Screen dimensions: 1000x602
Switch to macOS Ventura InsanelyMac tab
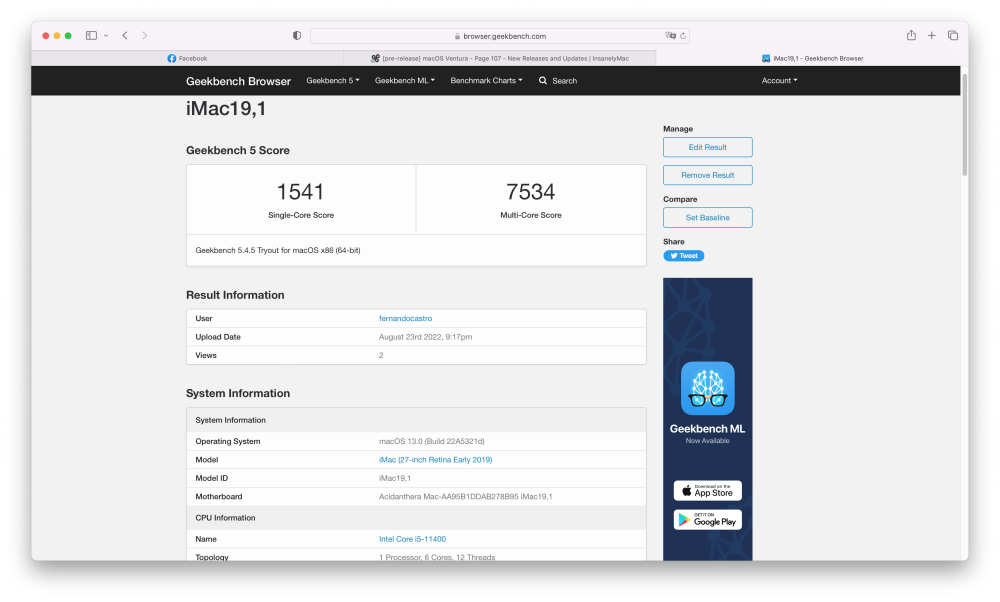coord(500,58)
